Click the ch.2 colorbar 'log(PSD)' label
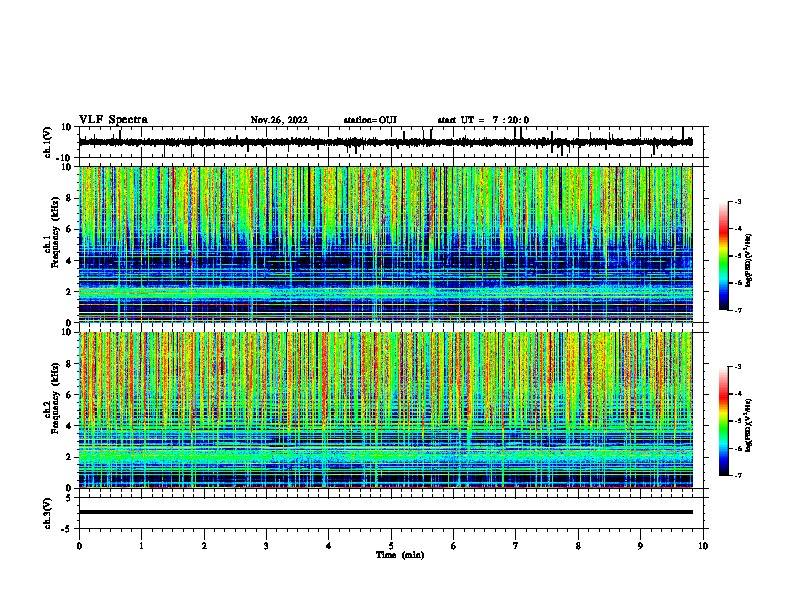Screen dimensions: 792x612 coord(749,425)
